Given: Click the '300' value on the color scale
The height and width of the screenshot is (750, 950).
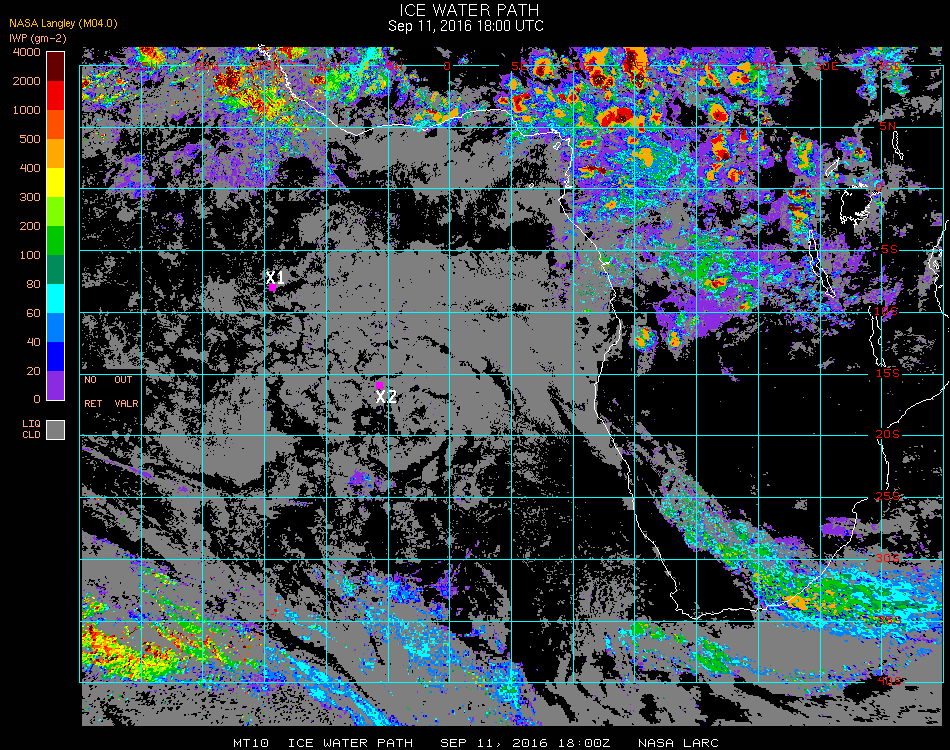Looking at the screenshot, I should click(30, 197).
